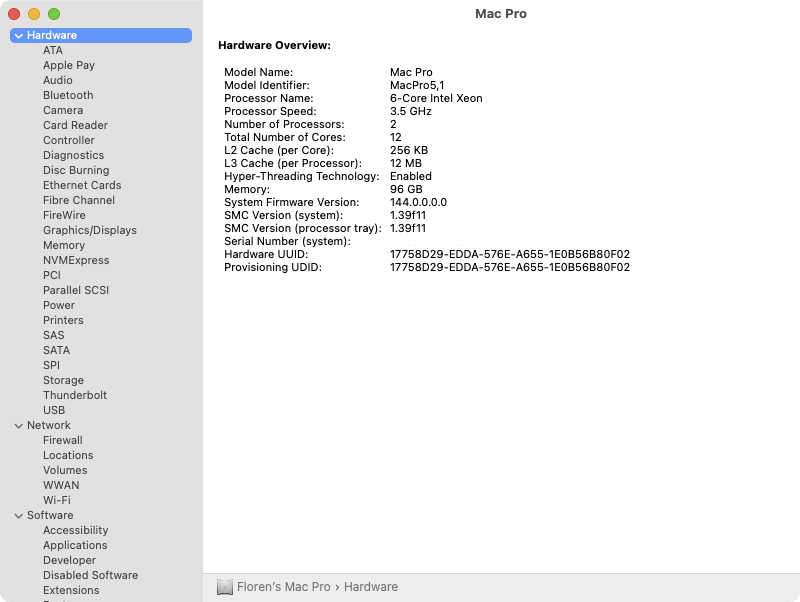
Task: Click the Serial Number (system) label
Action: pos(287,241)
